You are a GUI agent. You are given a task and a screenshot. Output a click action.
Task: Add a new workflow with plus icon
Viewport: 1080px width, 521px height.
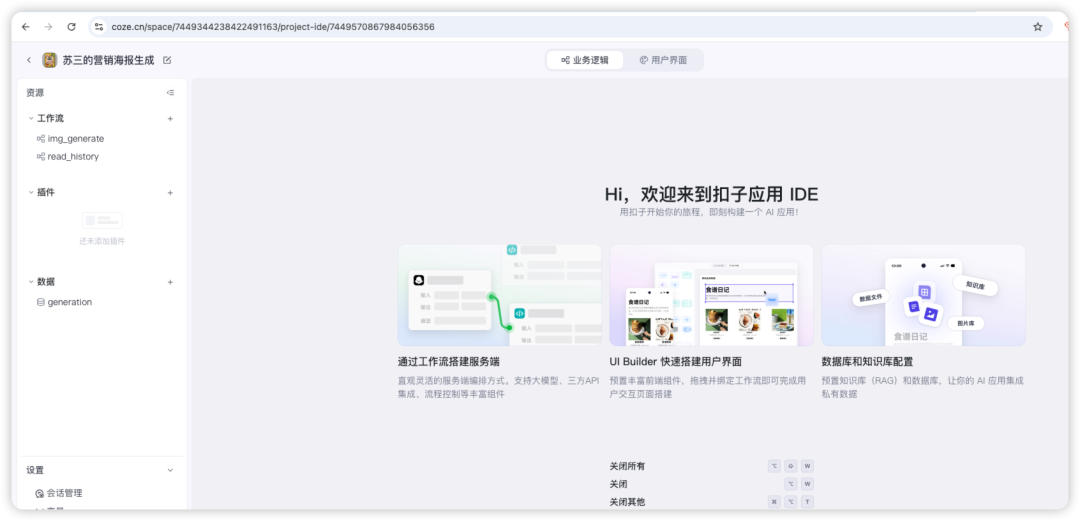click(170, 119)
